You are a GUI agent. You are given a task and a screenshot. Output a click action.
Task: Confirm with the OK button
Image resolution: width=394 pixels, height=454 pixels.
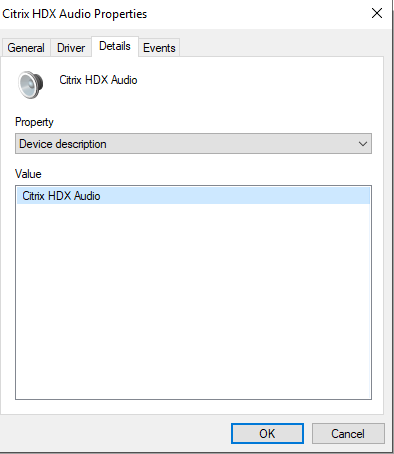tap(267, 433)
